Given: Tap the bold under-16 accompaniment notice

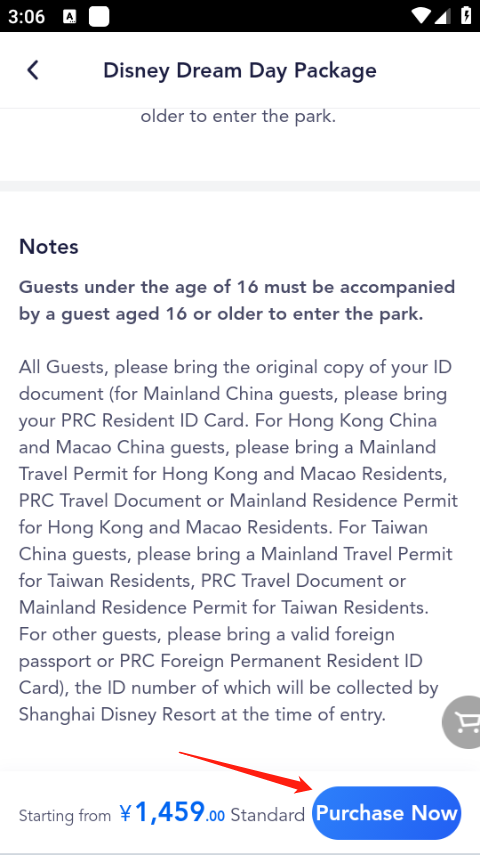Looking at the screenshot, I should [237, 300].
